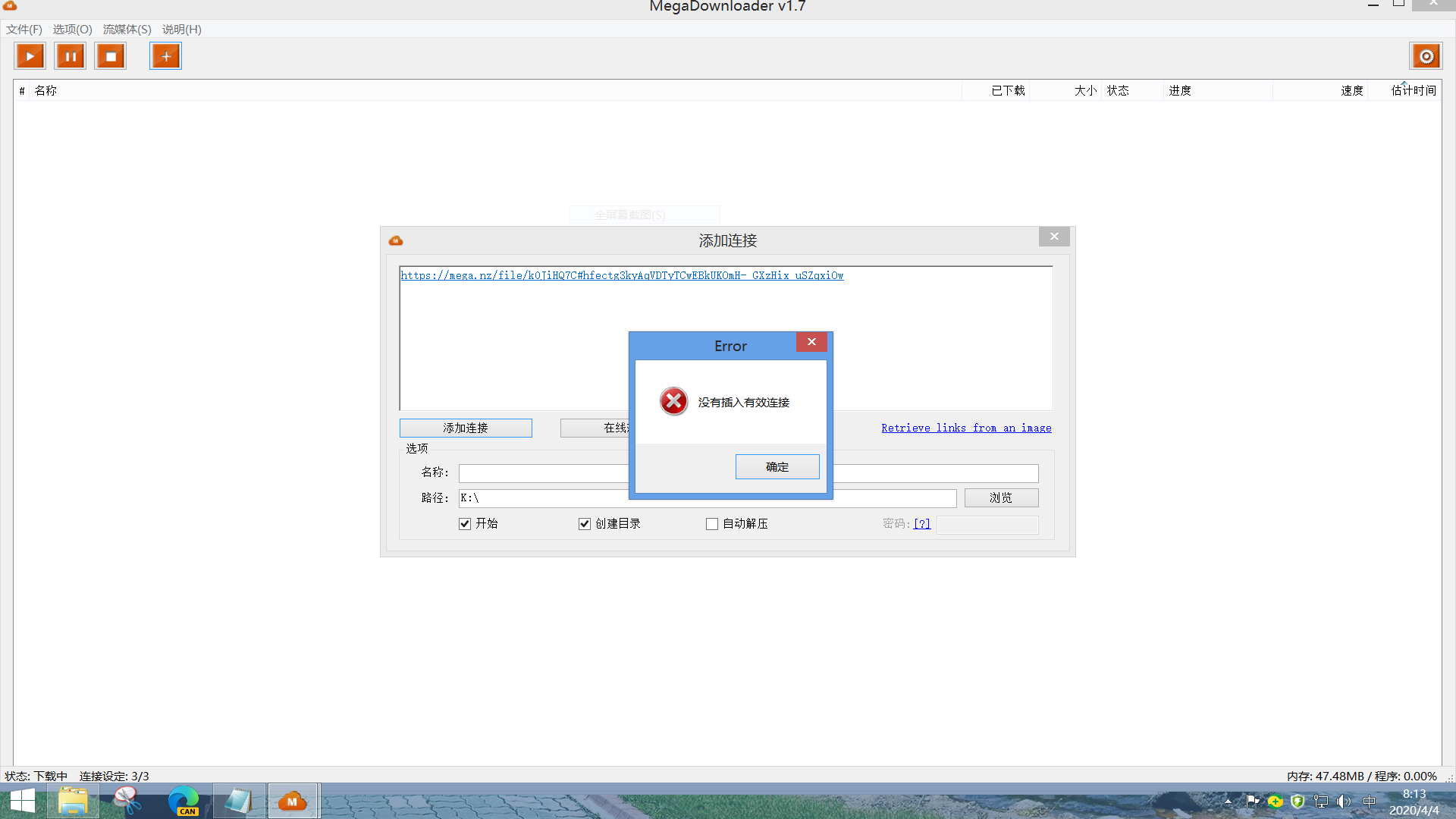The height and width of the screenshot is (819, 1456).
Task: Open settings via the gear icon at top right
Action: tap(1426, 56)
